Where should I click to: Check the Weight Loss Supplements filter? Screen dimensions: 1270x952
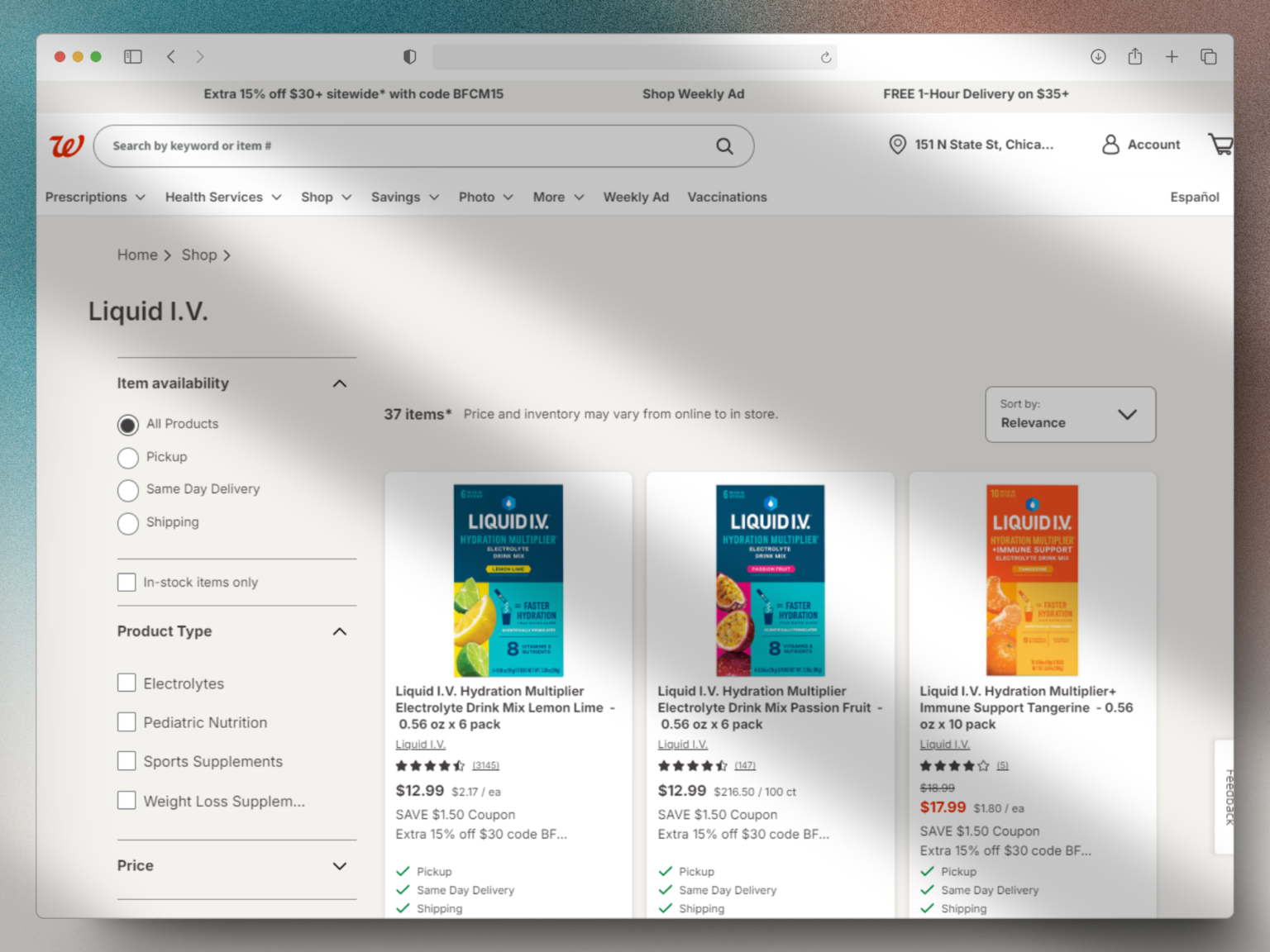pos(127,800)
